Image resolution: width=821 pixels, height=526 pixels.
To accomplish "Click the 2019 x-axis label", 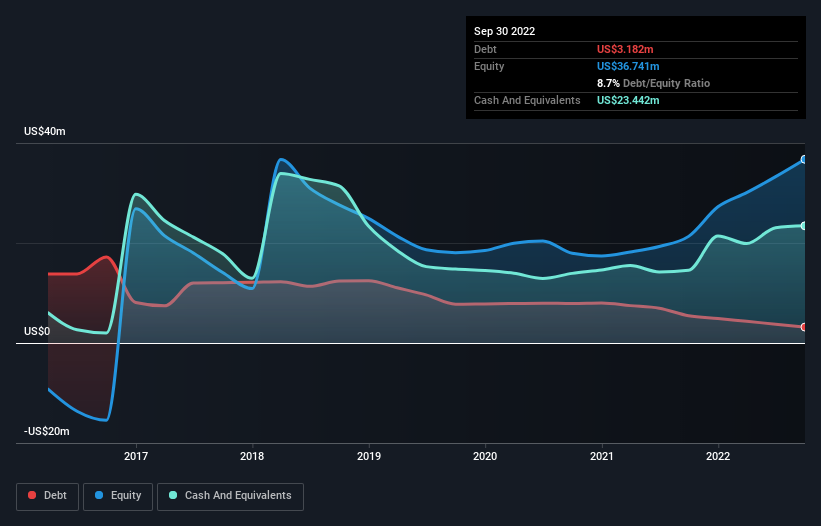I will pos(369,456).
